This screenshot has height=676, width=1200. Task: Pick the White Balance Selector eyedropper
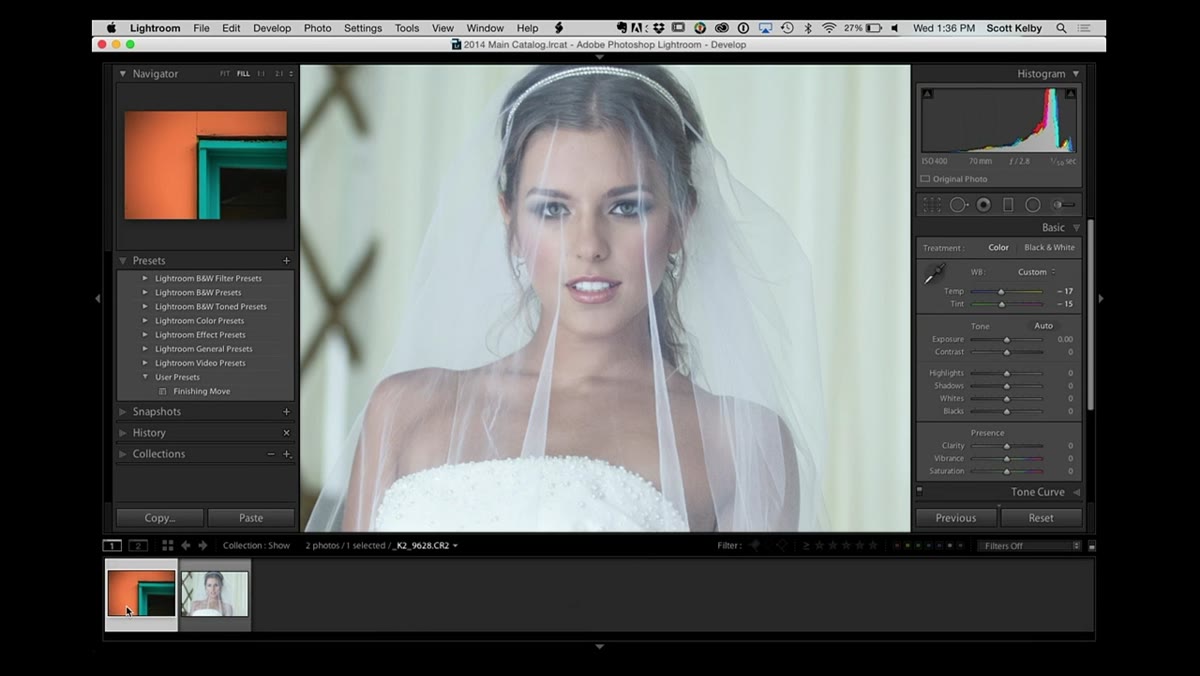[x=935, y=273]
